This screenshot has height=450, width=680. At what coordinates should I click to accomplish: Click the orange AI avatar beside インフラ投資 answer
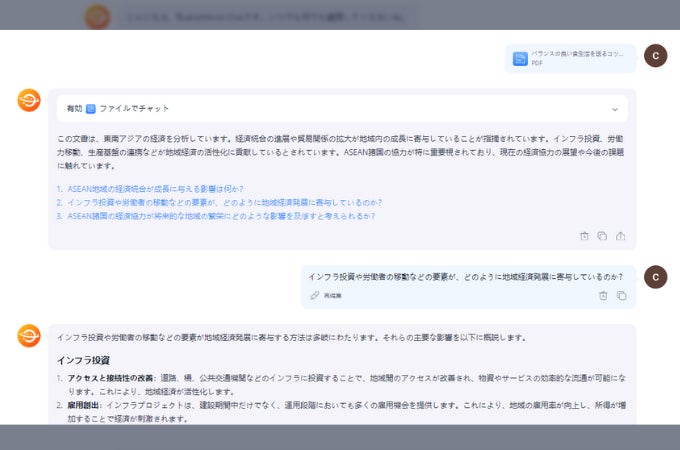click(29, 336)
